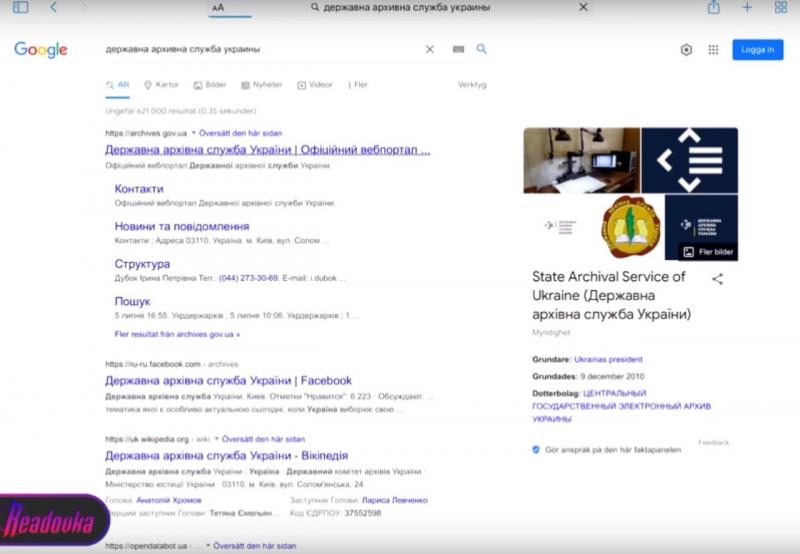Open the Google apps grid
The width and height of the screenshot is (800, 554).
pyautogui.click(x=713, y=49)
